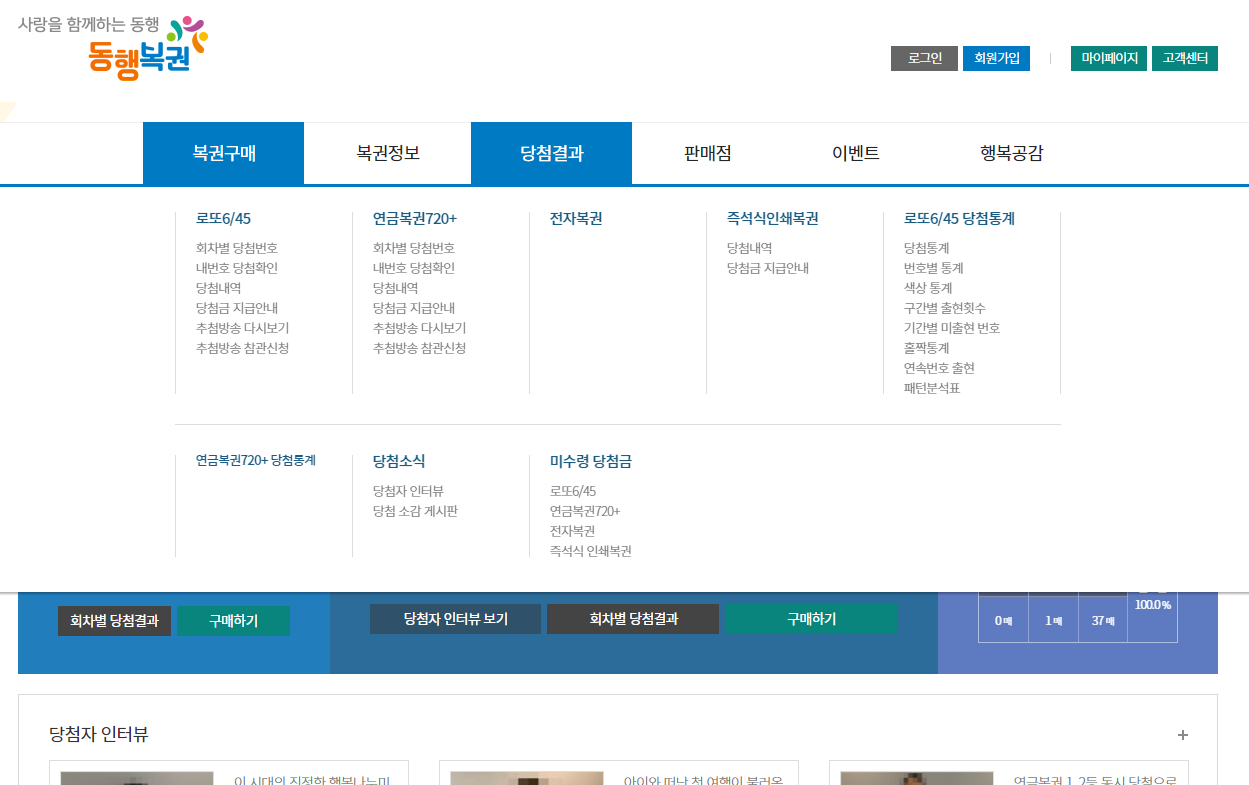This screenshot has height=785, width=1249.
Task: Open 회차별 당첨번호 under 로또6/45
Action: (x=237, y=248)
